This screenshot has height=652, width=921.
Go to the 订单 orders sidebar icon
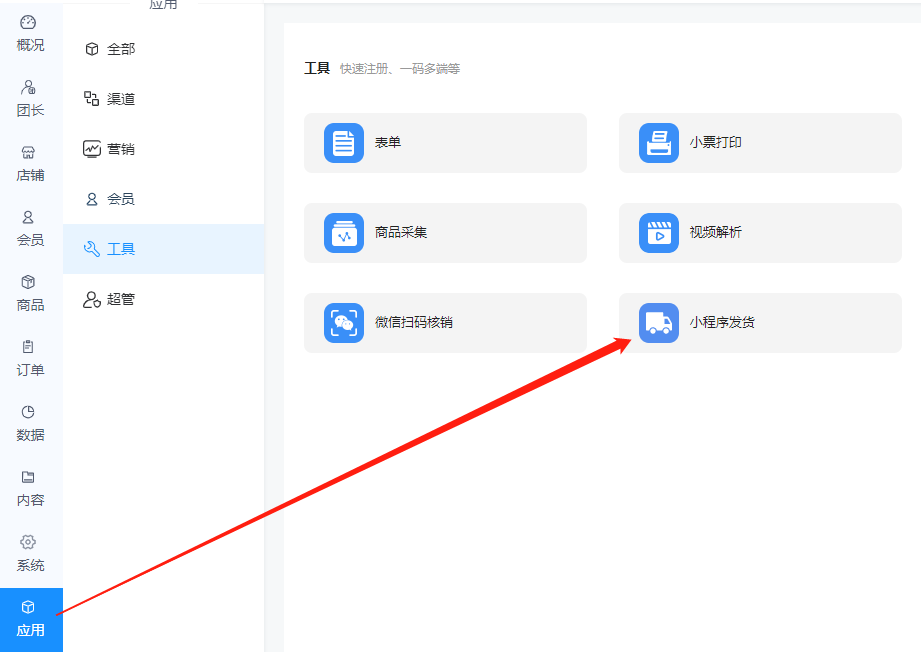coord(28,347)
